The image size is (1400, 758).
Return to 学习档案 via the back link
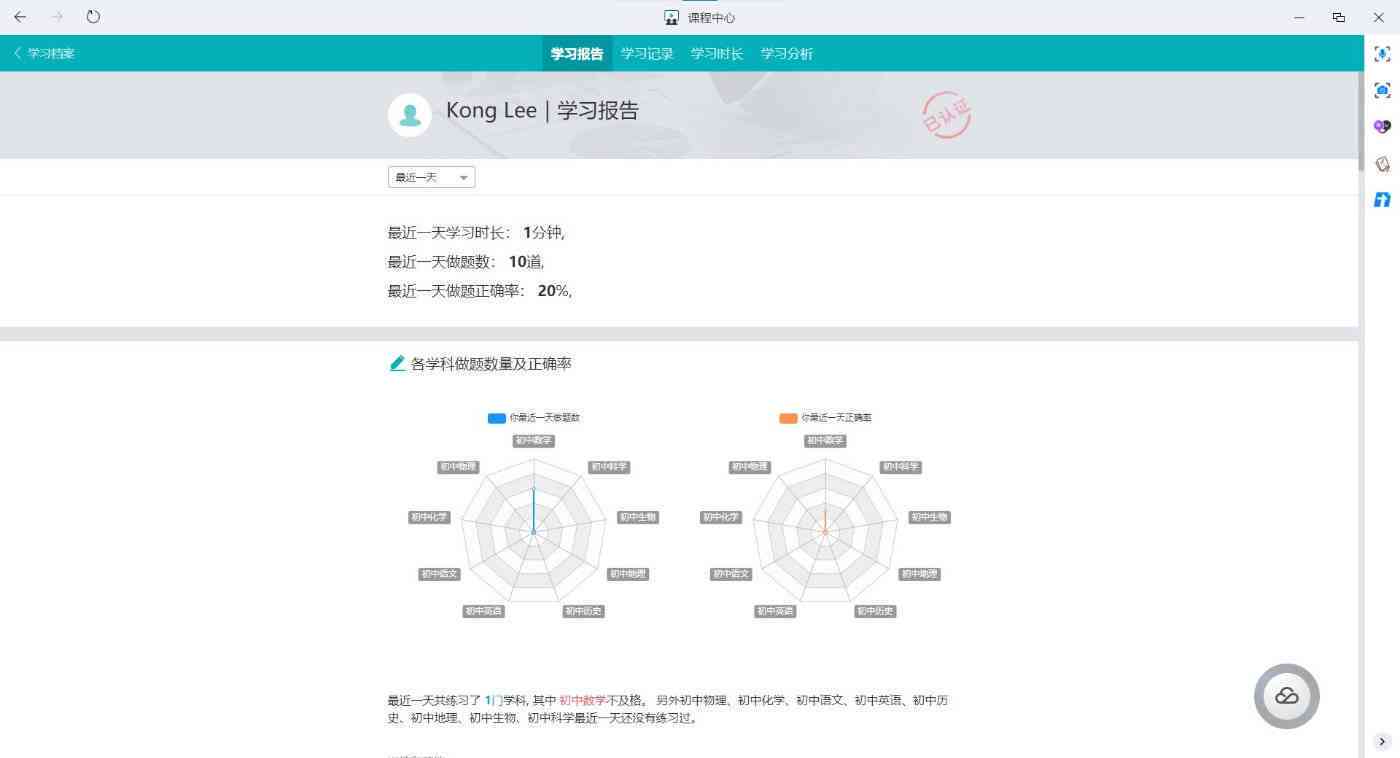tap(44, 53)
